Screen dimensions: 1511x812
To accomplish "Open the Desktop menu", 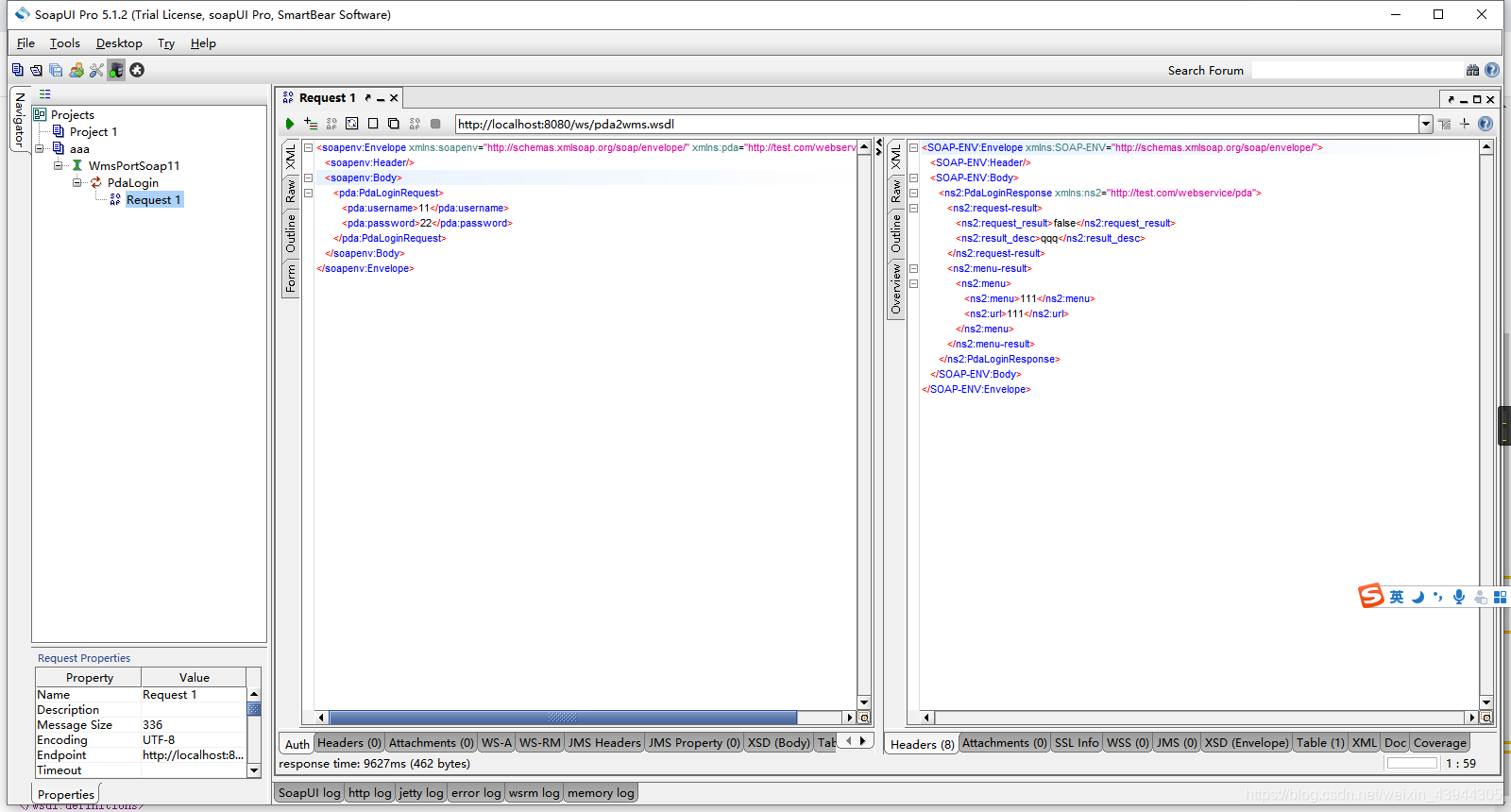I will pos(119,43).
